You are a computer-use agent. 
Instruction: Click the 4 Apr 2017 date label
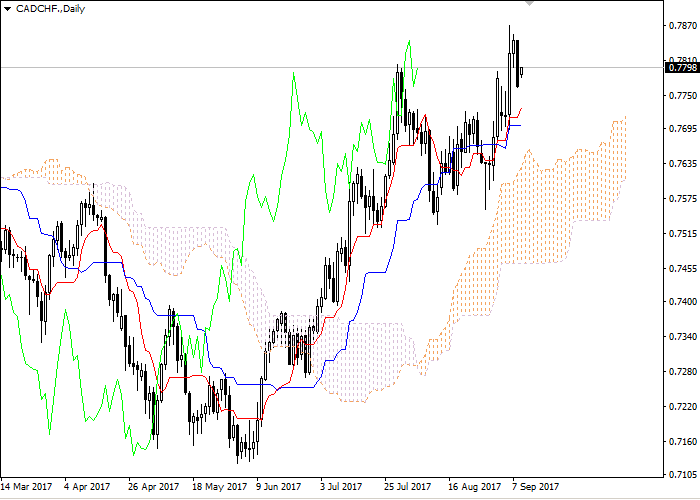87,486
